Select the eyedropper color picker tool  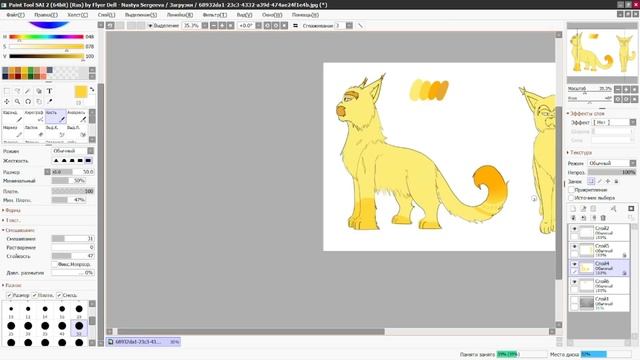[x=49, y=101]
